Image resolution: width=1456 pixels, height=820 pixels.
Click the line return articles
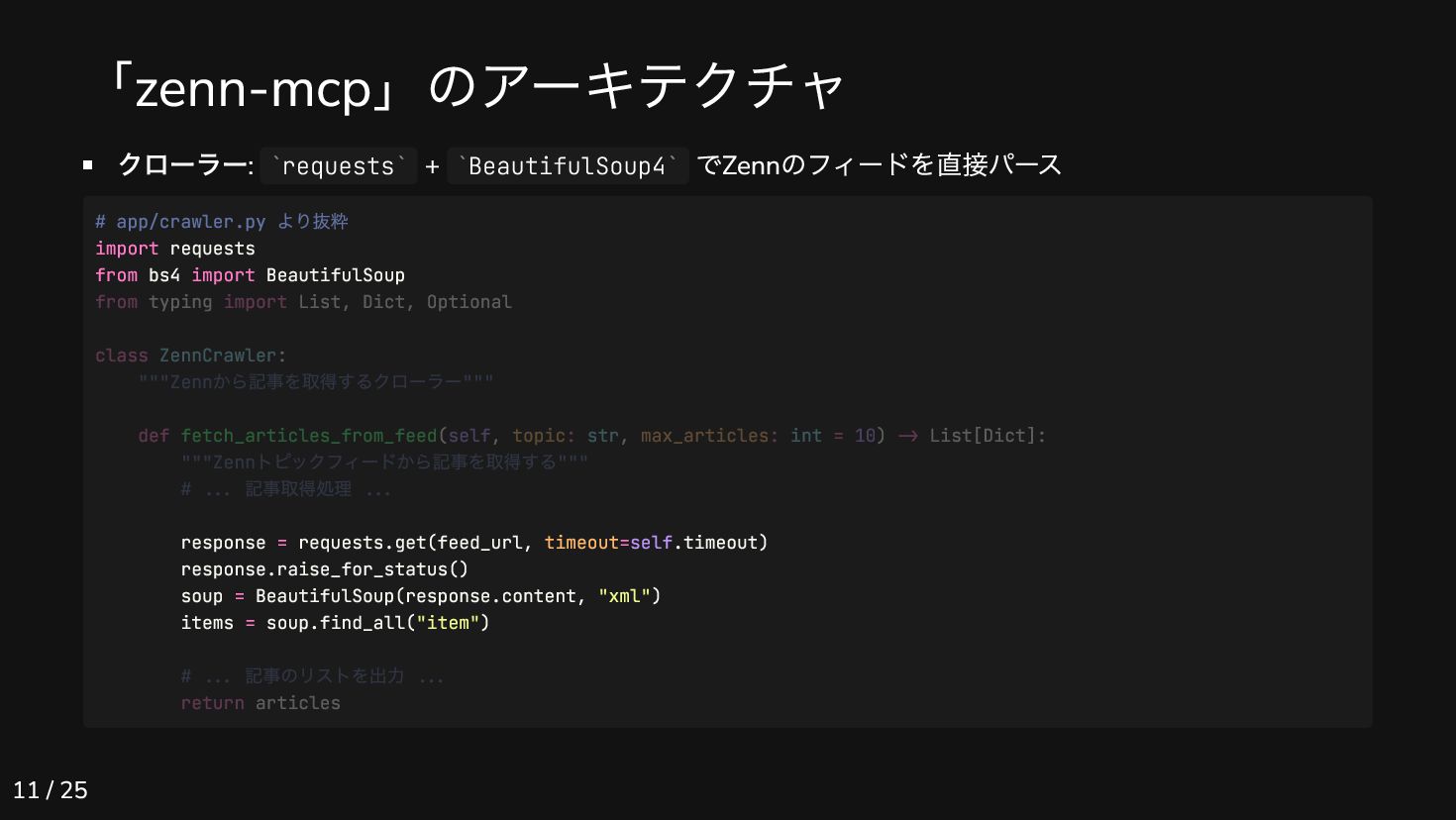click(x=260, y=703)
